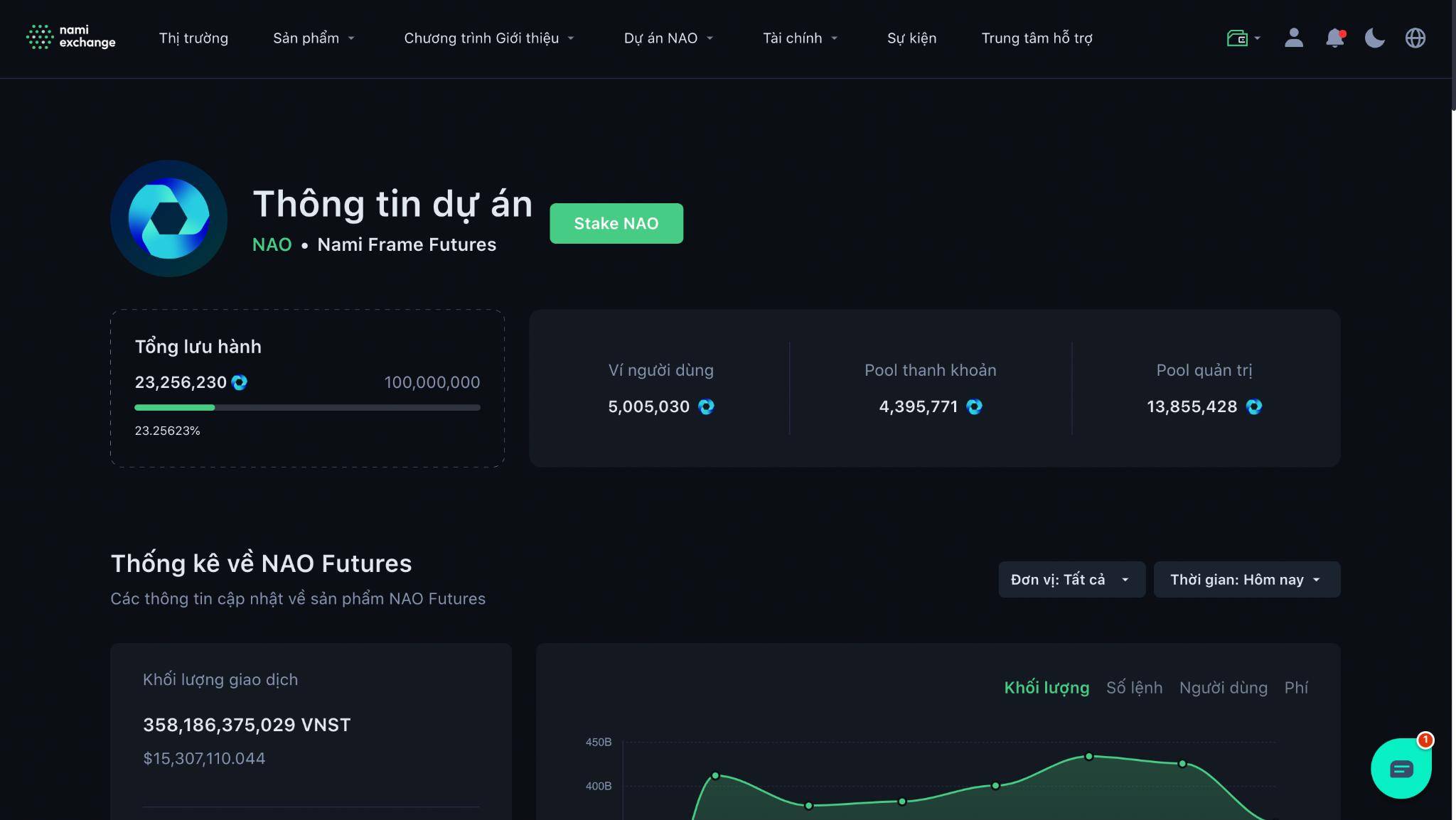Expand the Dự án NAO menu
The width and height of the screenshot is (1456, 820).
coord(668,38)
